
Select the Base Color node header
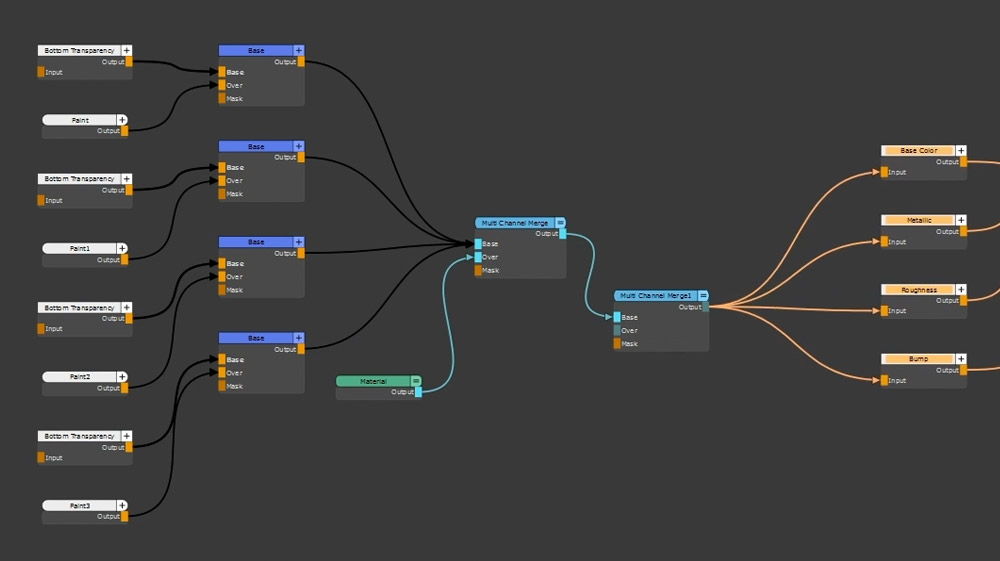[x=918, y=151]
